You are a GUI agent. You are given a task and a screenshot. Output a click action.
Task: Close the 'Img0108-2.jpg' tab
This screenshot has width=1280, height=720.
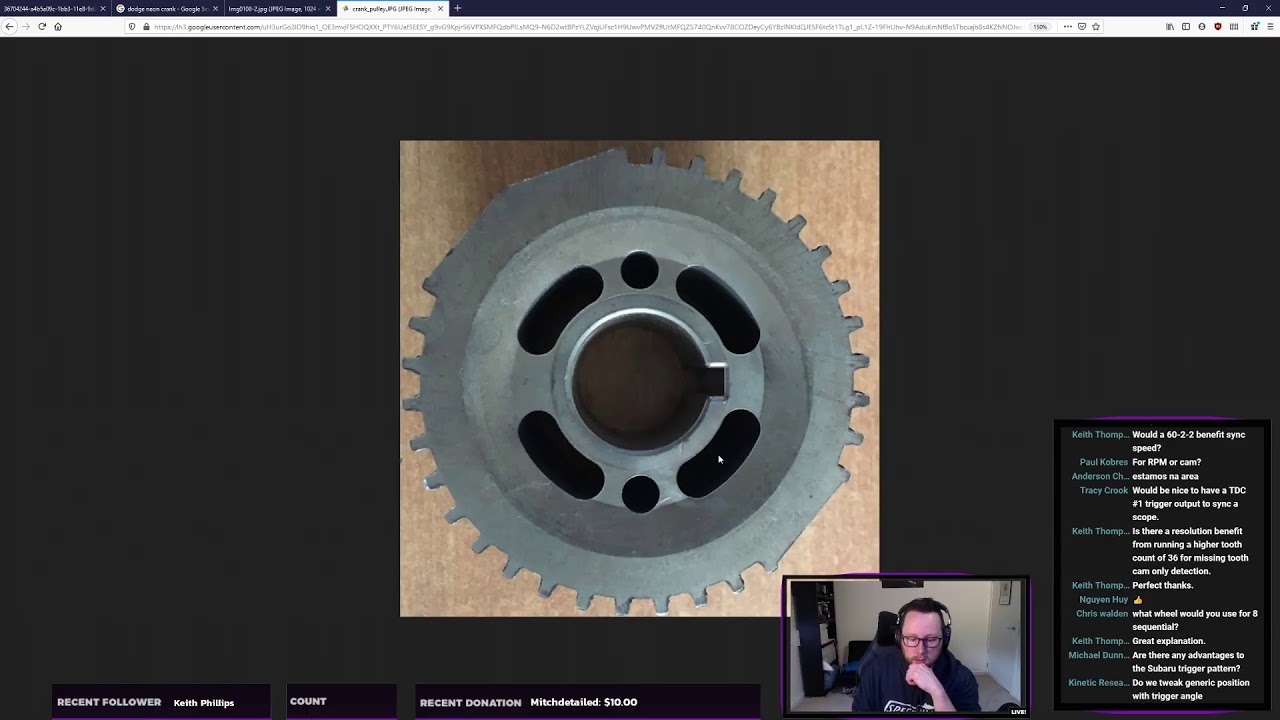point(327,8)
